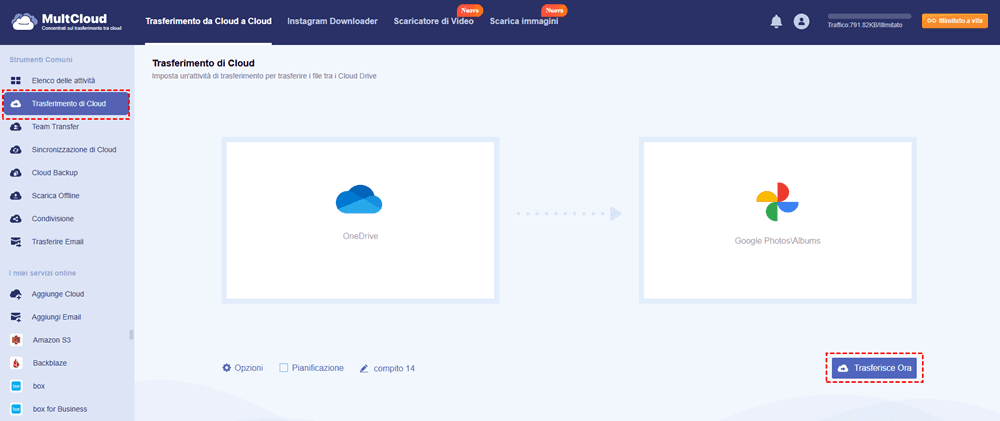Click the Elenco delle attività grid icon
The image size is (1000, 421).
[x=17, y=81]
